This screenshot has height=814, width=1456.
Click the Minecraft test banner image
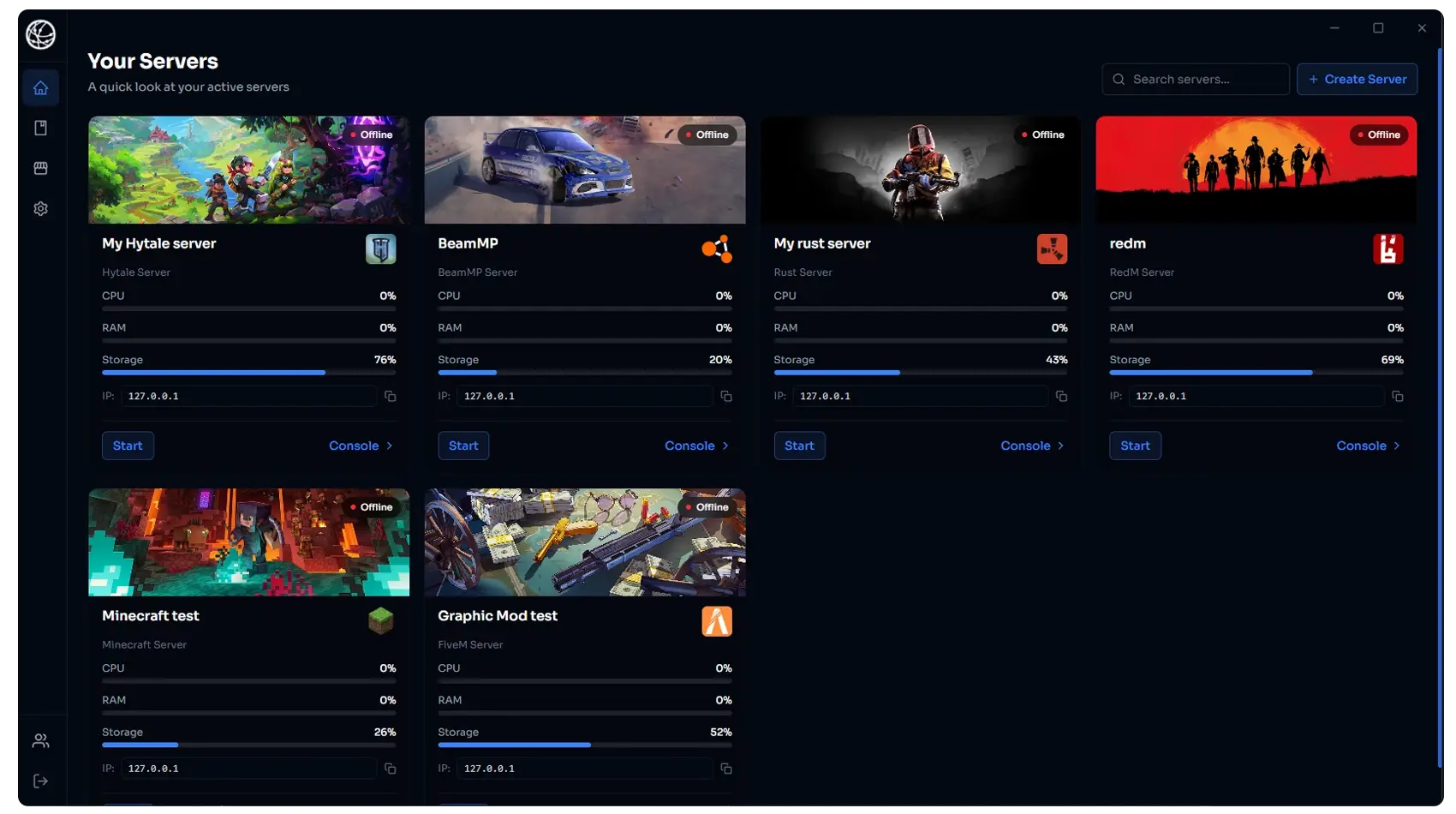(x=249, y=542)
